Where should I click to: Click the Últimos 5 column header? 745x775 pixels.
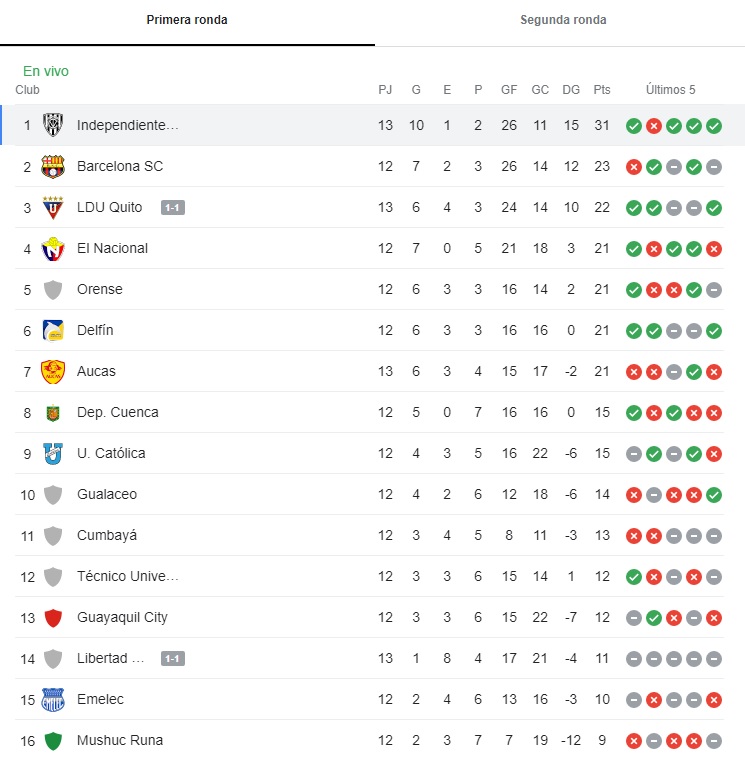pyautogui.click(x=670, y=90)
